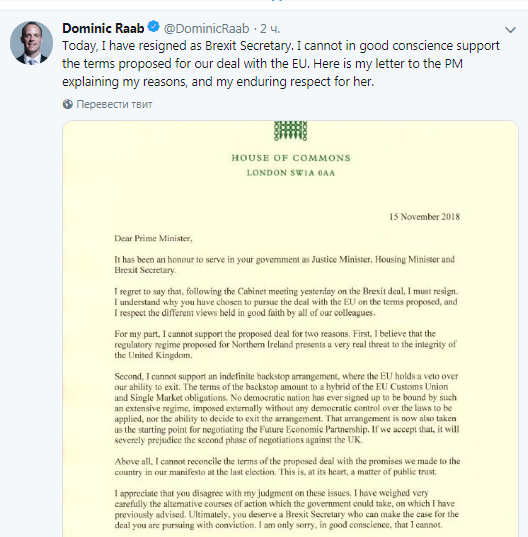Click paragraph starting 'I appreciate that you'
The image size is (528, 537).
[x=287, y=509]
